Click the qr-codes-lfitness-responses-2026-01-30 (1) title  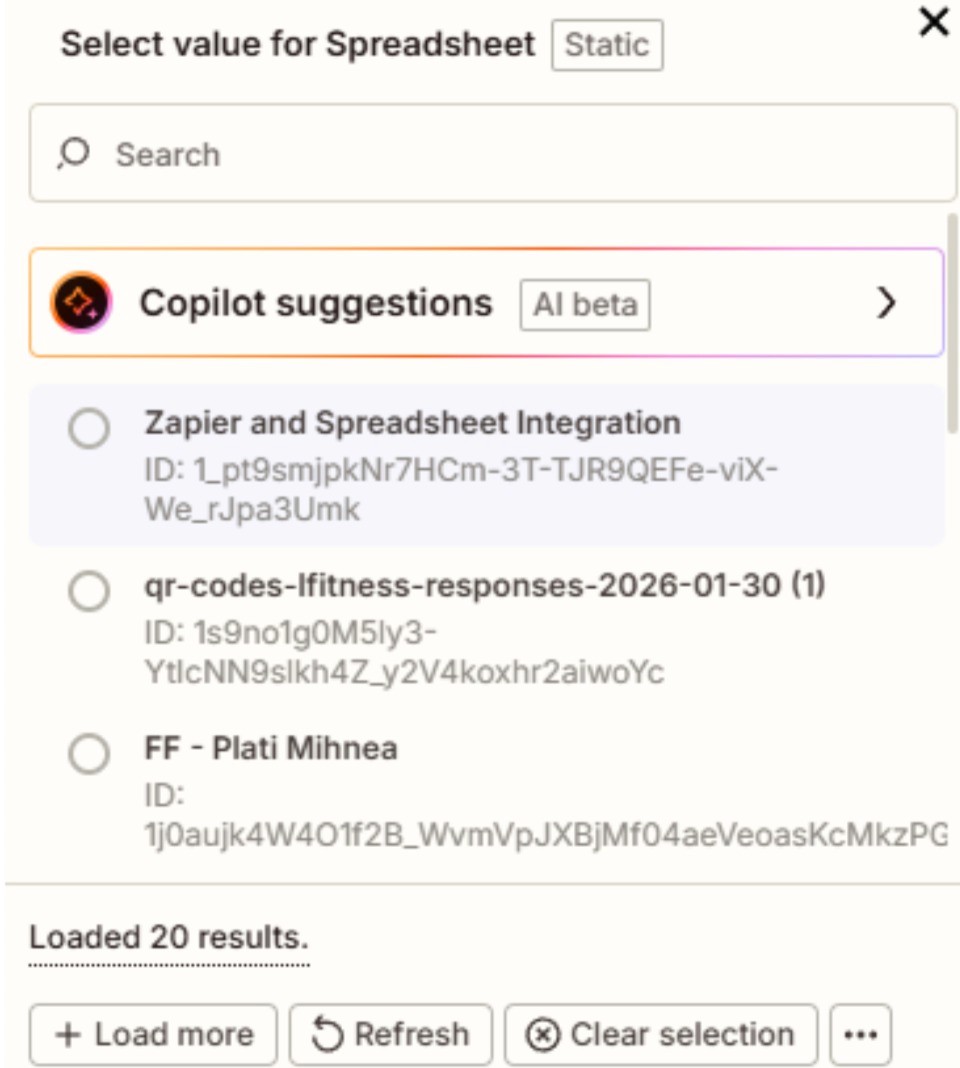point(485,586)
